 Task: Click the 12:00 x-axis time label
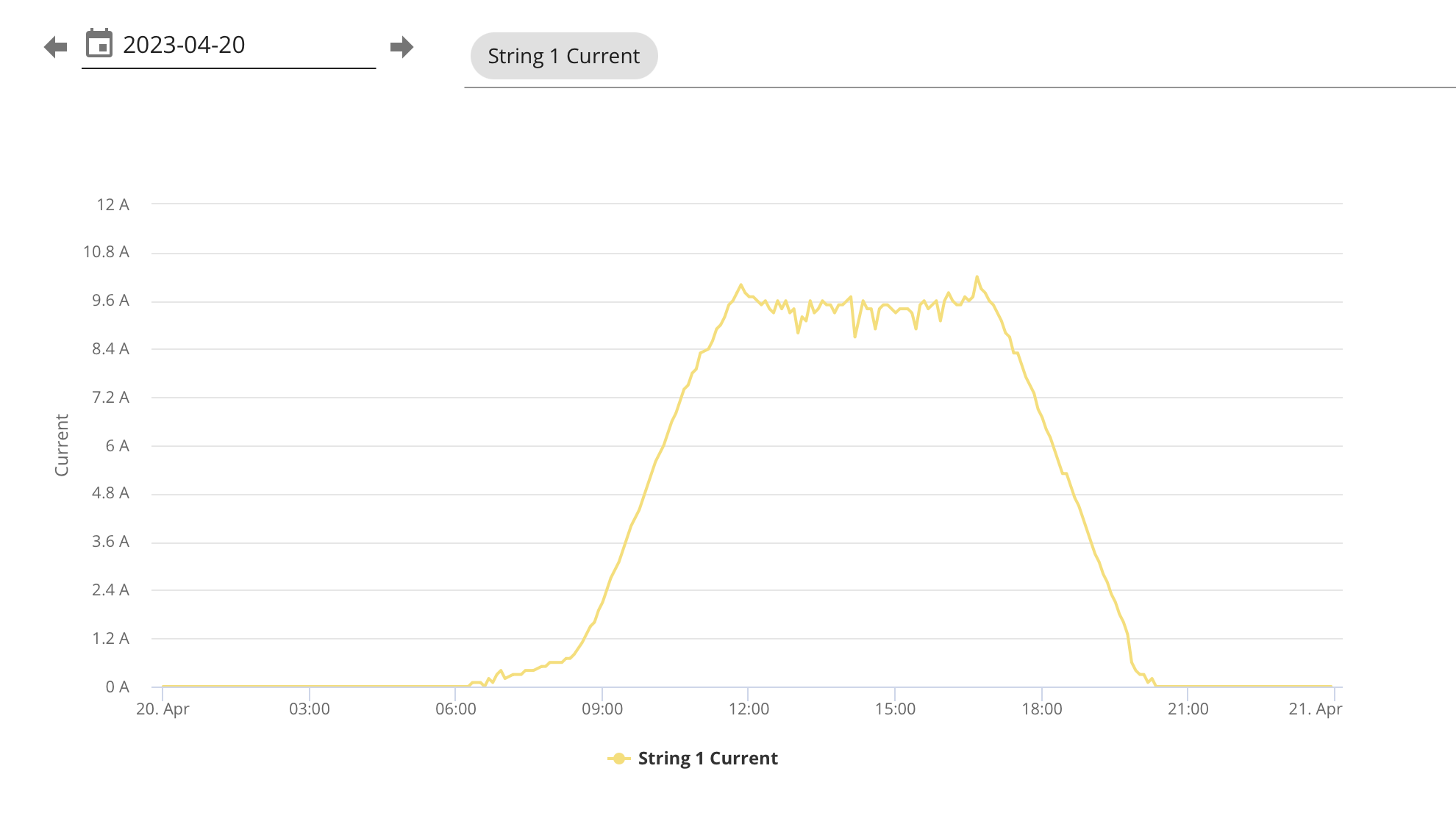pos(749,709)
